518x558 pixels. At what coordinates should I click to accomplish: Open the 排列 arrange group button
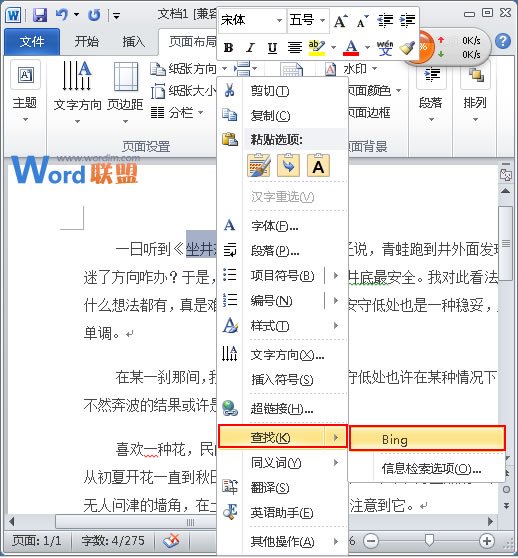coord(475,92)
